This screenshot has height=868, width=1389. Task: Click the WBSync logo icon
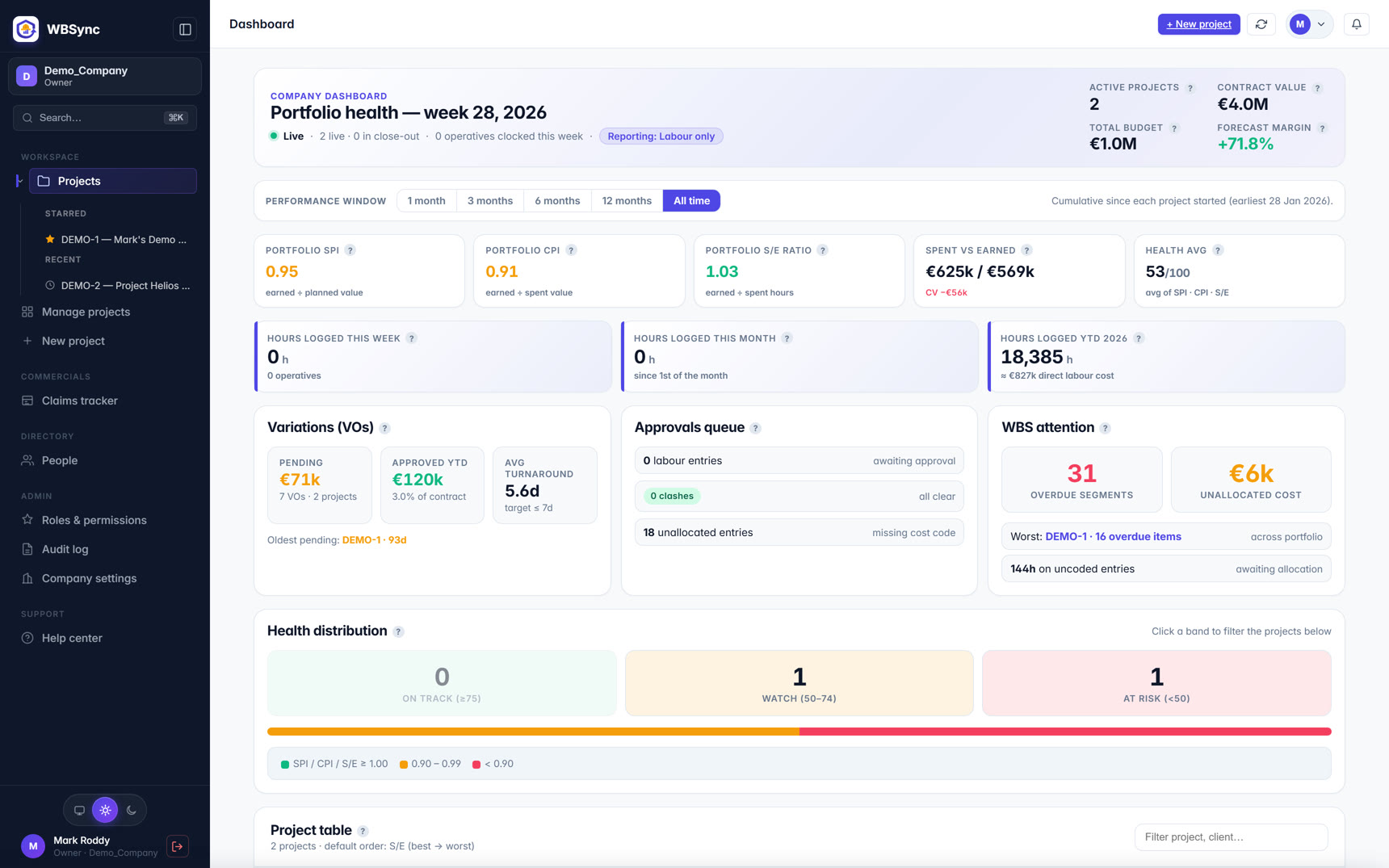click(26, 29)
